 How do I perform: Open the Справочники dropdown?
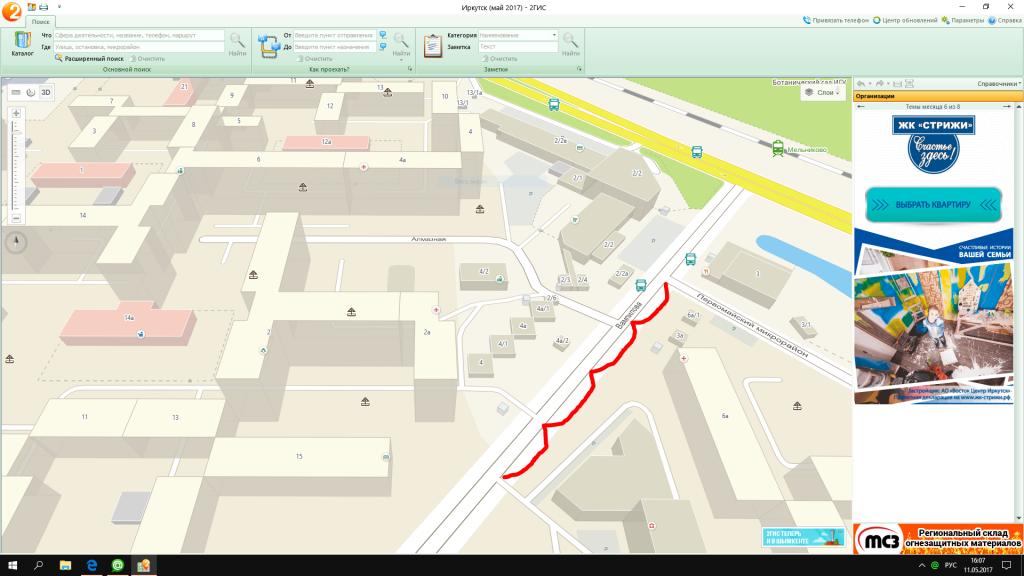[x=998, y=84]
